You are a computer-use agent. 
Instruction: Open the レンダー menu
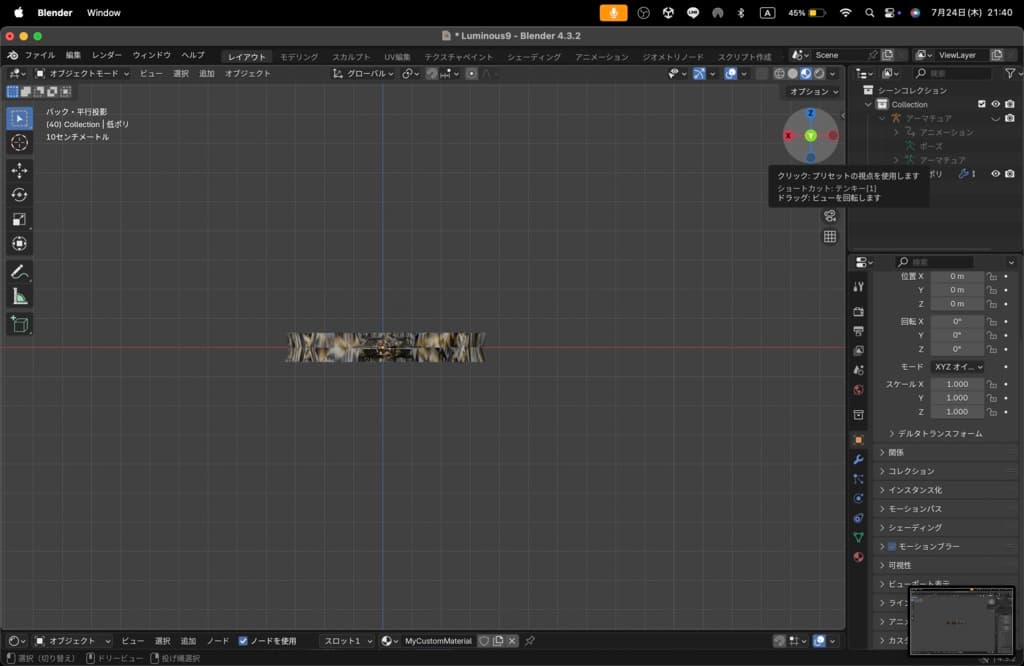(107, 55)
